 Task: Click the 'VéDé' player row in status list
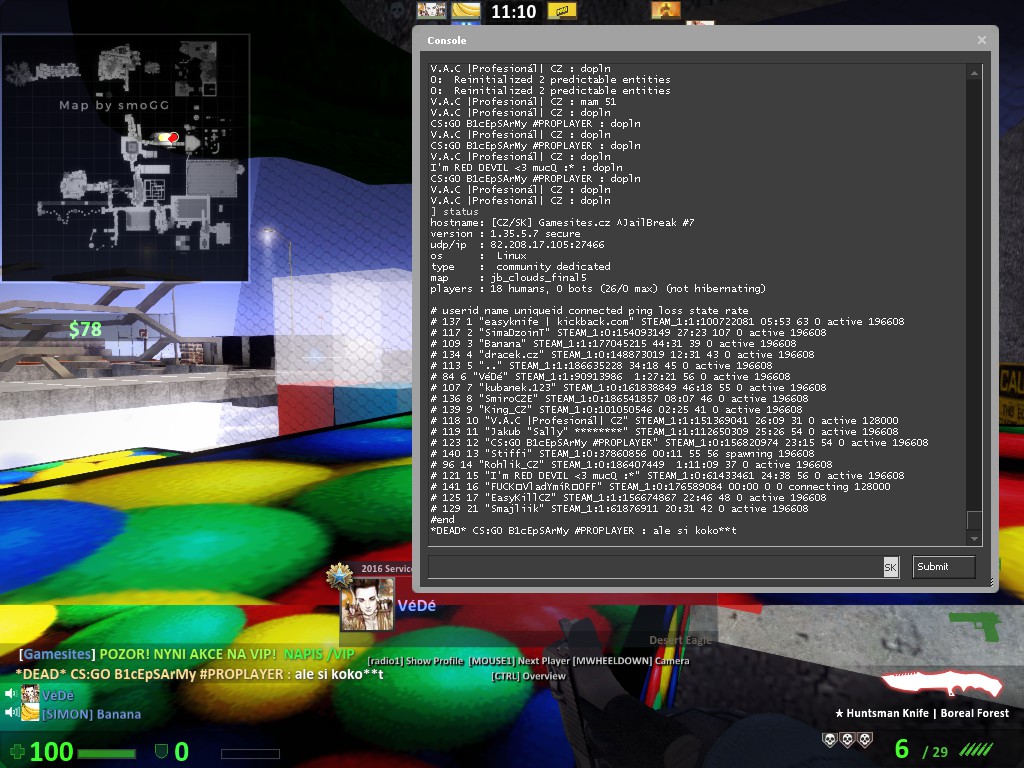610,377
